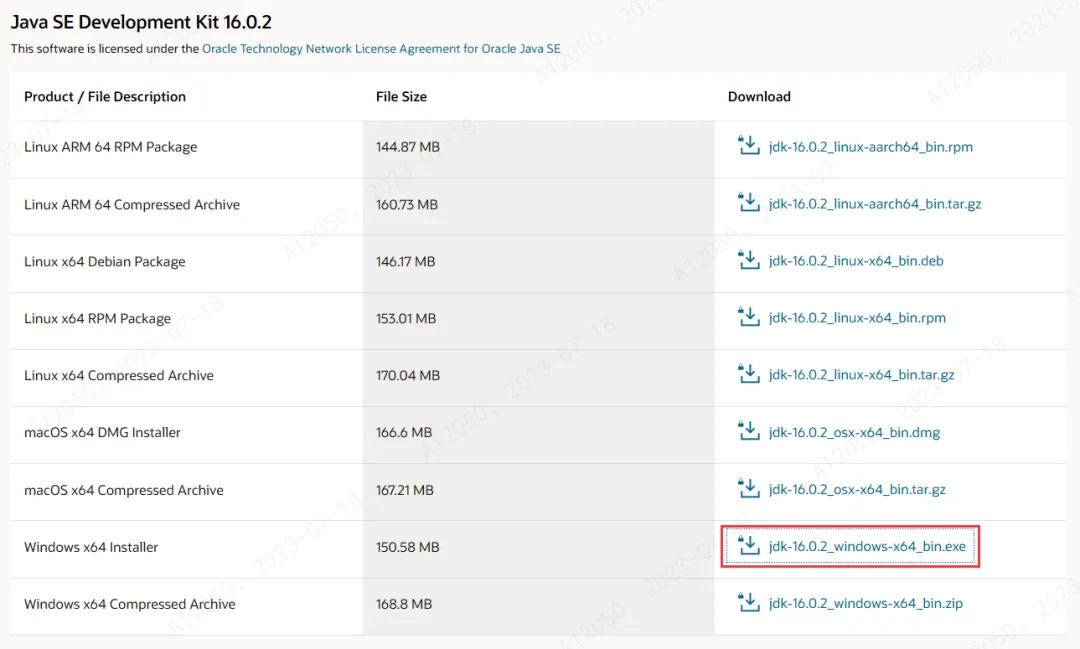The height and width of the screenshot is (649, 1080).
Task: Download jdk-16.0.2_windows-x64_bin.exe installer link
Action: 867,546
